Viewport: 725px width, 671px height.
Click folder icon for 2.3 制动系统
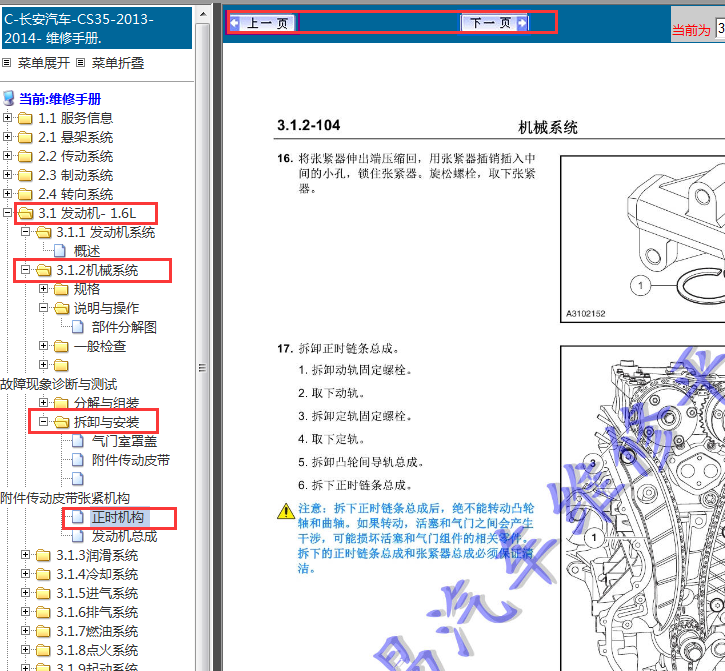[x=25, y=175]
